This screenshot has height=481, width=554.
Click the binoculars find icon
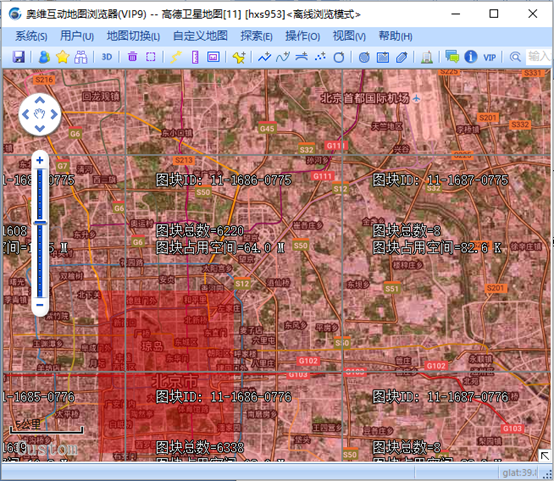[x=81, y=57]
